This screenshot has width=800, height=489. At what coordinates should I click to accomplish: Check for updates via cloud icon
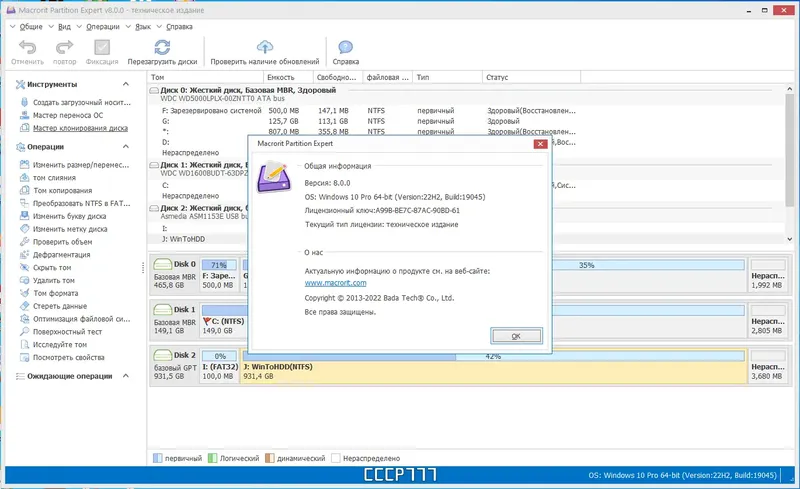tap(265, 47)
